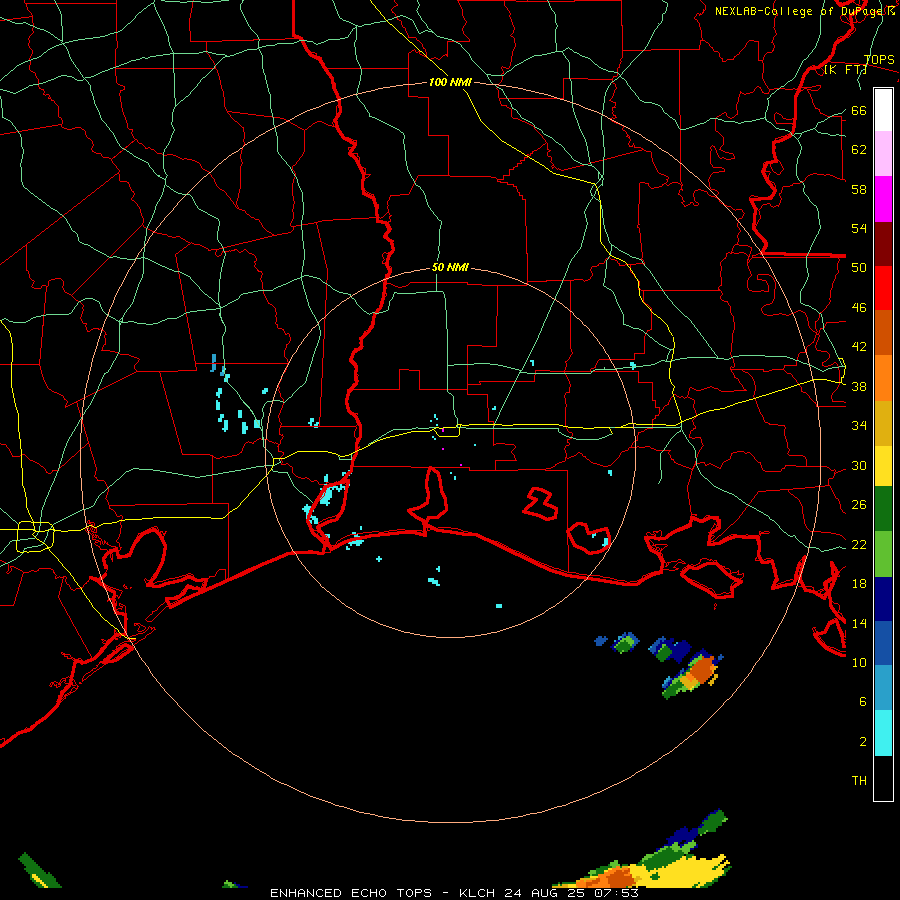Click the "10" scale value

tap(859, 662)
